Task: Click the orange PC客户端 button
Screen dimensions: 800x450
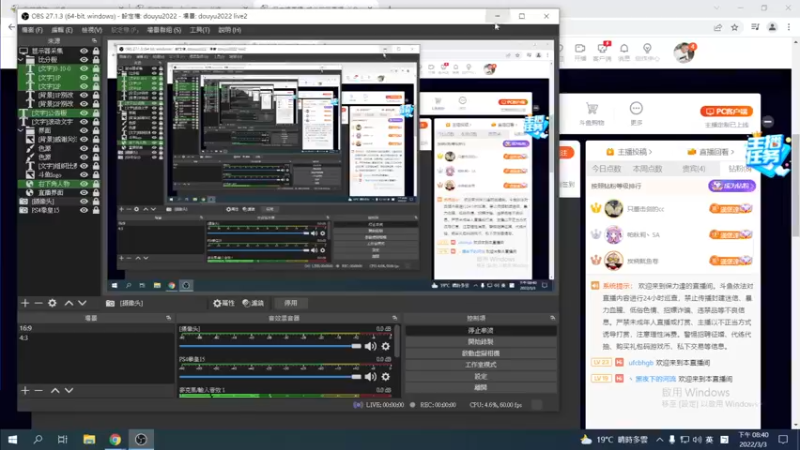Action: [x=726, y=111]
